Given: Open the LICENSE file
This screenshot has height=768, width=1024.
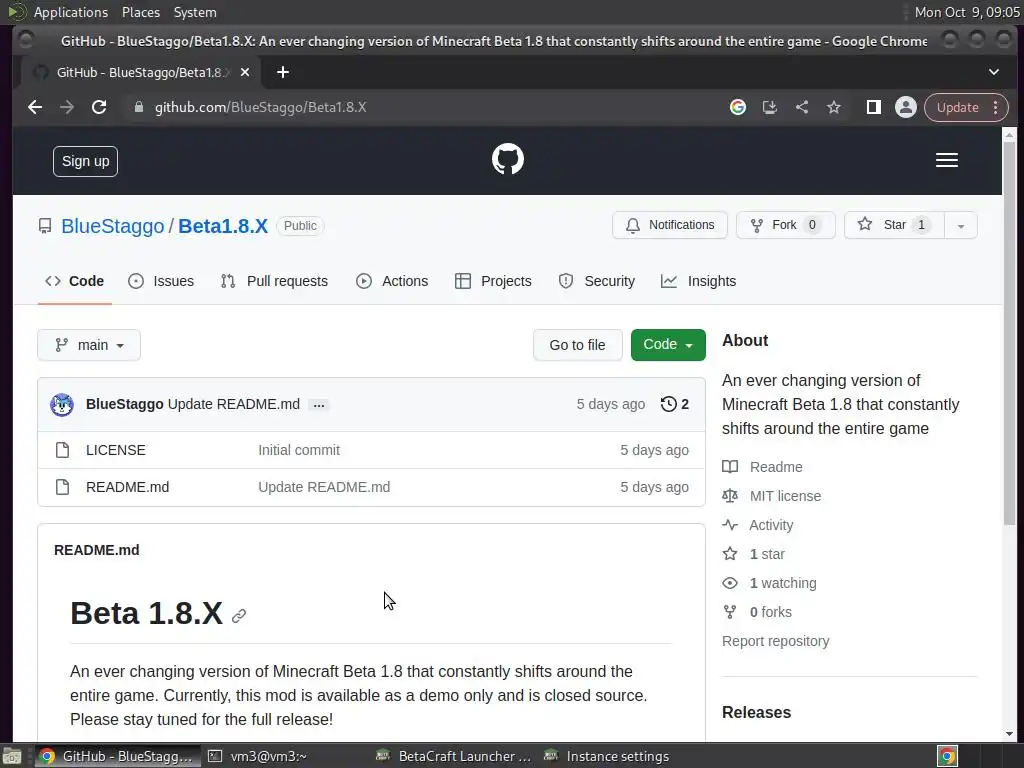Looking at the screenshot, I should click(116, 450).
